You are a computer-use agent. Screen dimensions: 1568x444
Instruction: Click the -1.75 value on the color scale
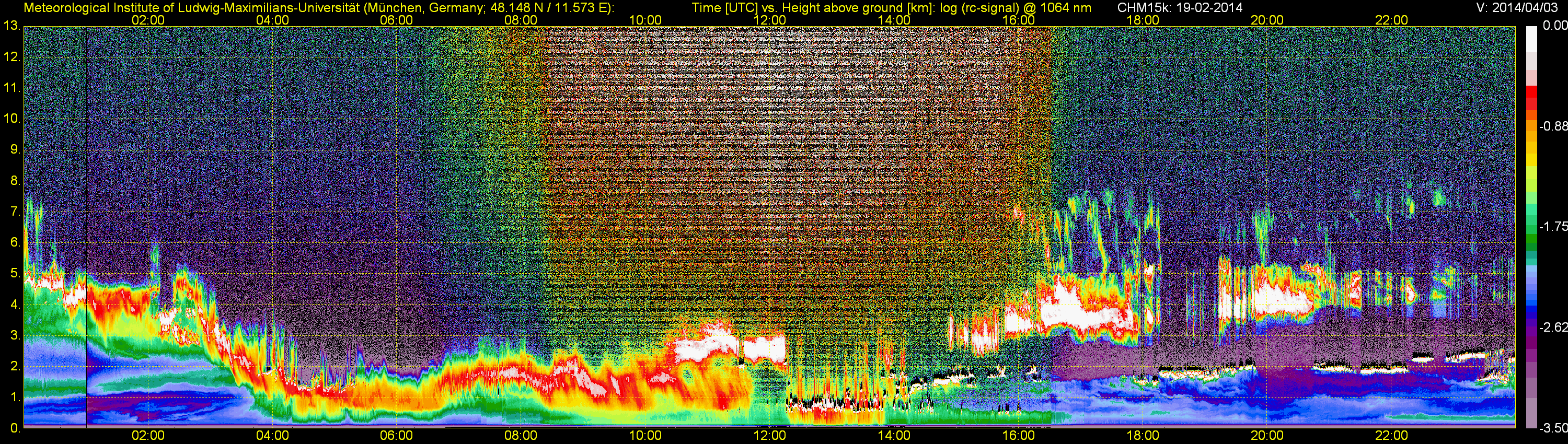tap(1553, 226)
